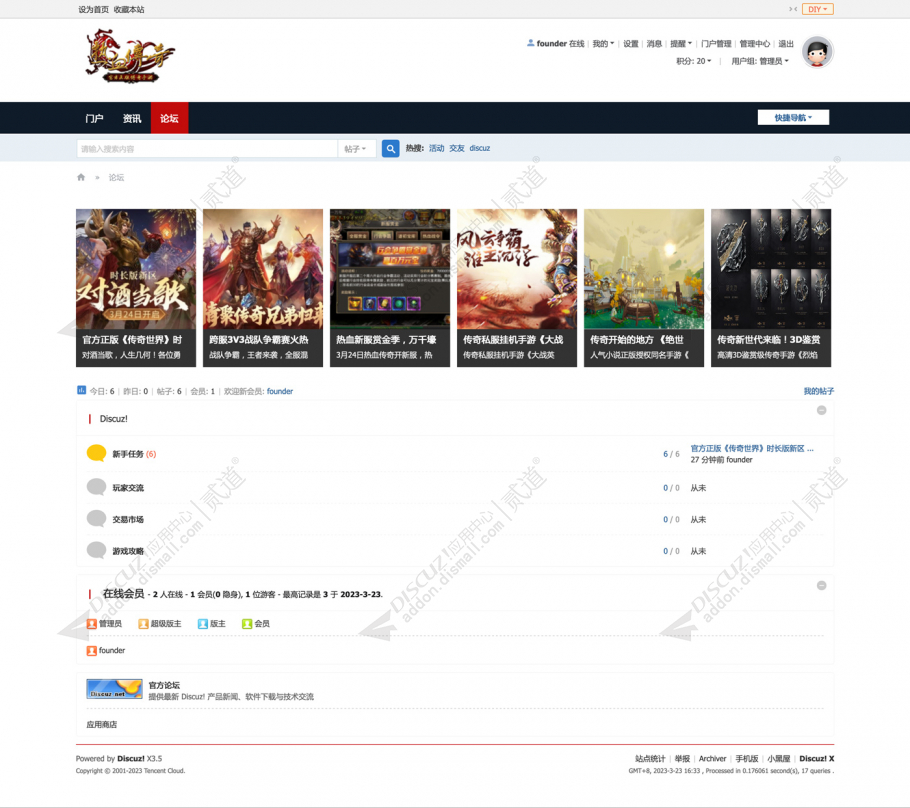The height and width of the screenshot is (808, 910).
Task: Click the 交友 hot search link
Action: (457, 148)
